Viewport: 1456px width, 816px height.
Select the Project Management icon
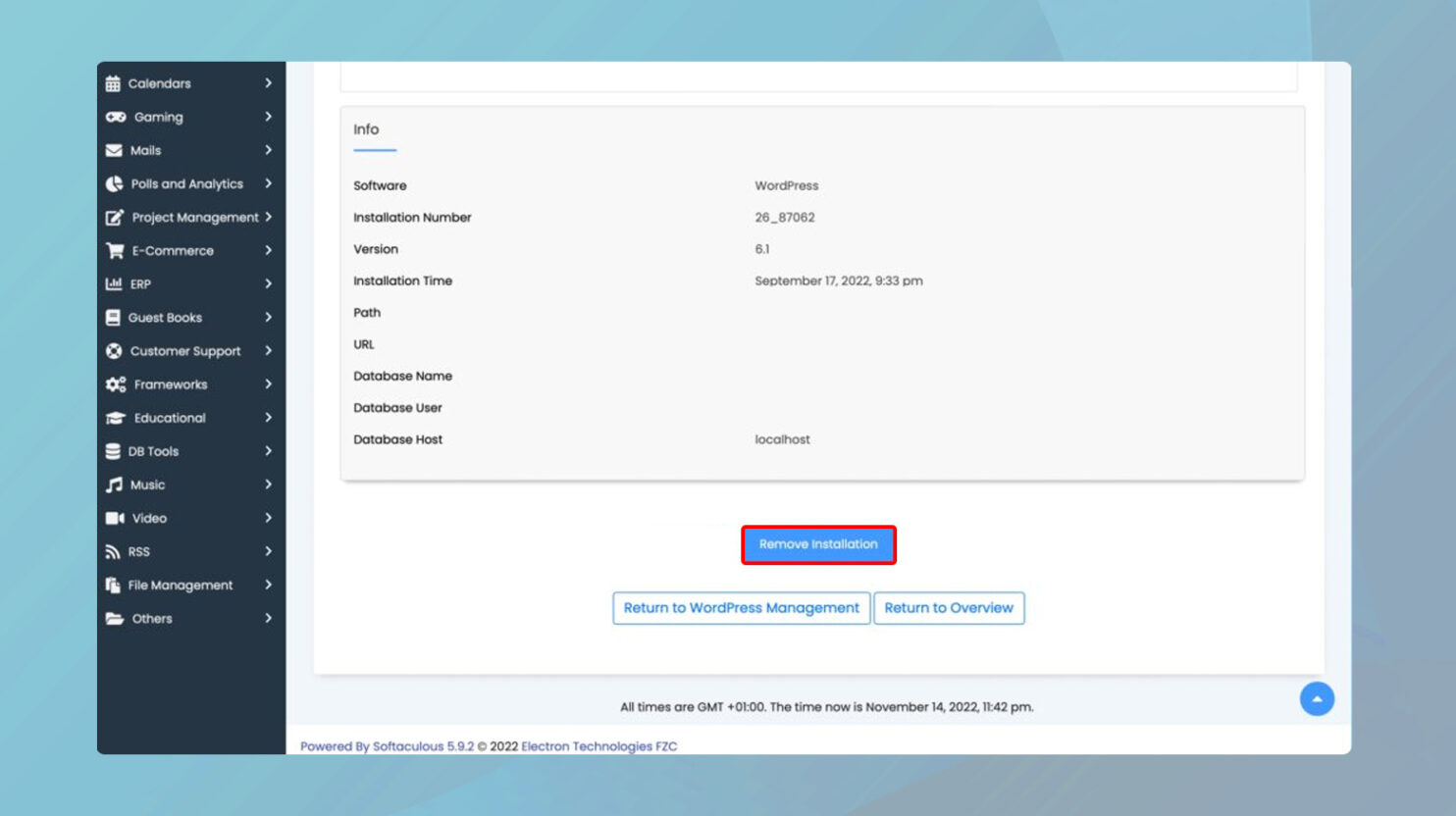coord(114,217)
